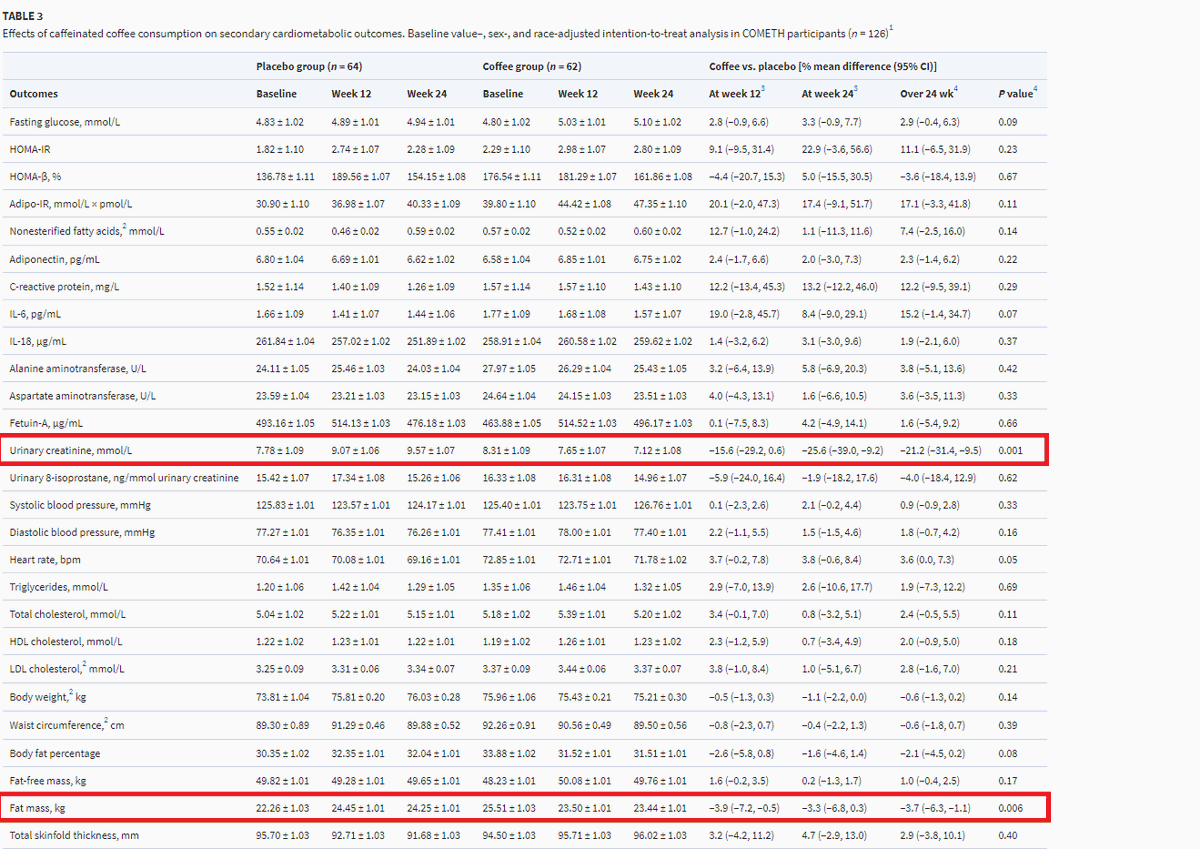This screenshot has height=849, width=1200.
Task: Click the 136.78 ± 1.11 HOMA-β cell
Action: pyautogui.click(x=286, y=176)
